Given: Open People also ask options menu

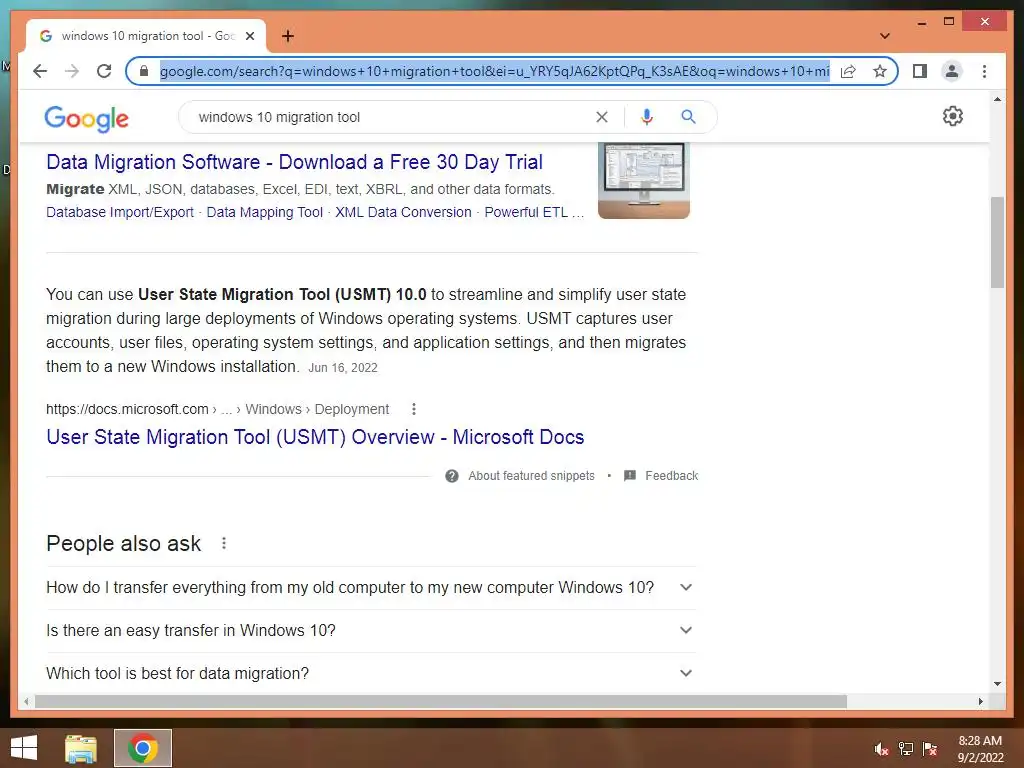Looking at the screenshot, I should coord(224,543).
